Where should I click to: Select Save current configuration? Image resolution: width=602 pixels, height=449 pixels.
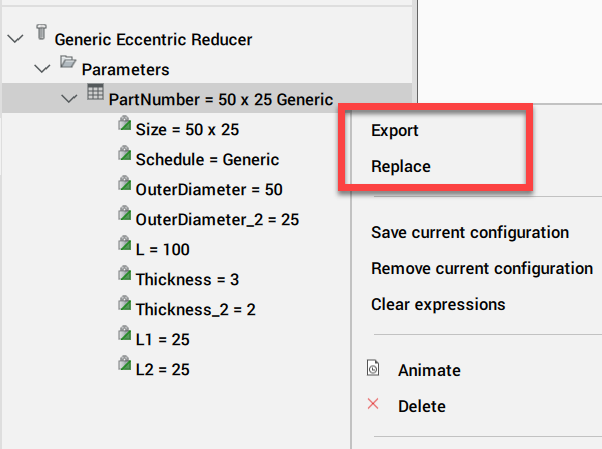(x=470, y=233)
